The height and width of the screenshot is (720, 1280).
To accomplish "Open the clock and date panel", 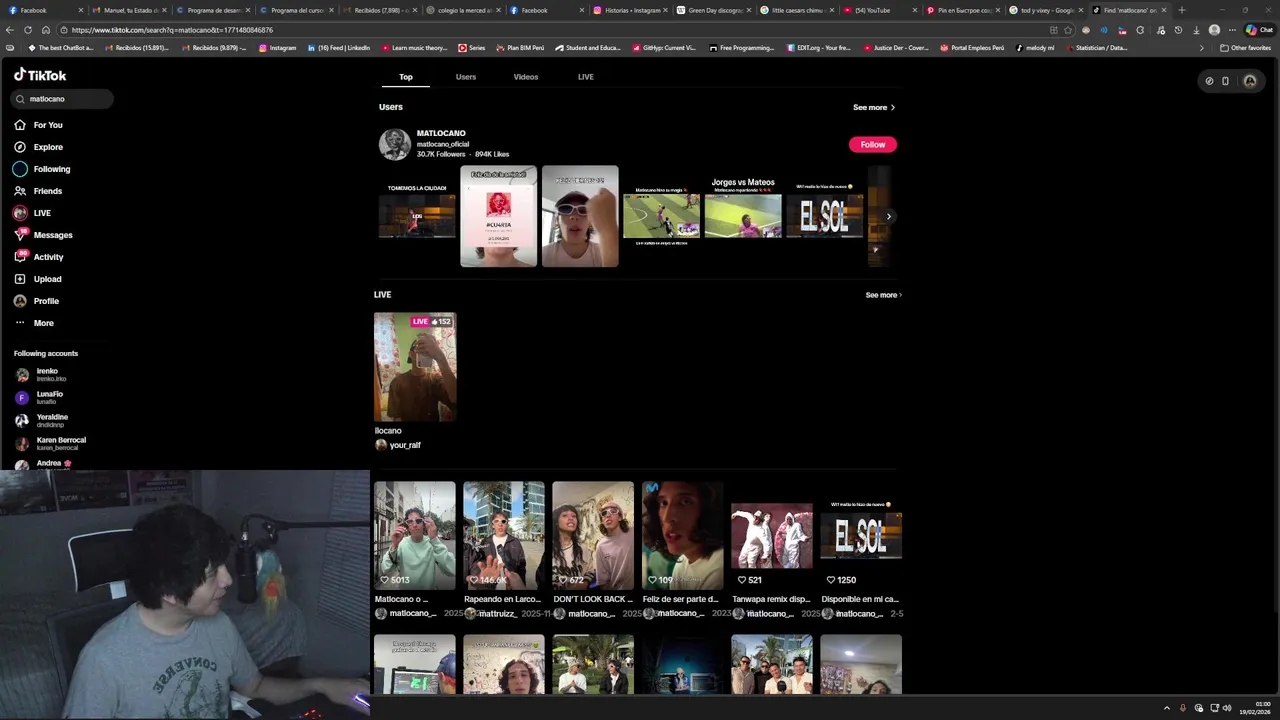I will coord(1256,708).
